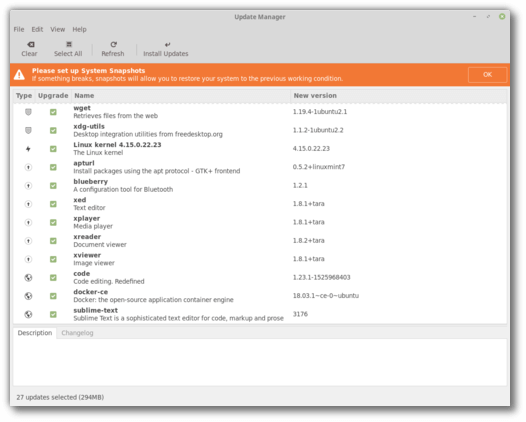Click the globe type icon for code
This screenshot has width=526, height=422.
pos(29,278)
